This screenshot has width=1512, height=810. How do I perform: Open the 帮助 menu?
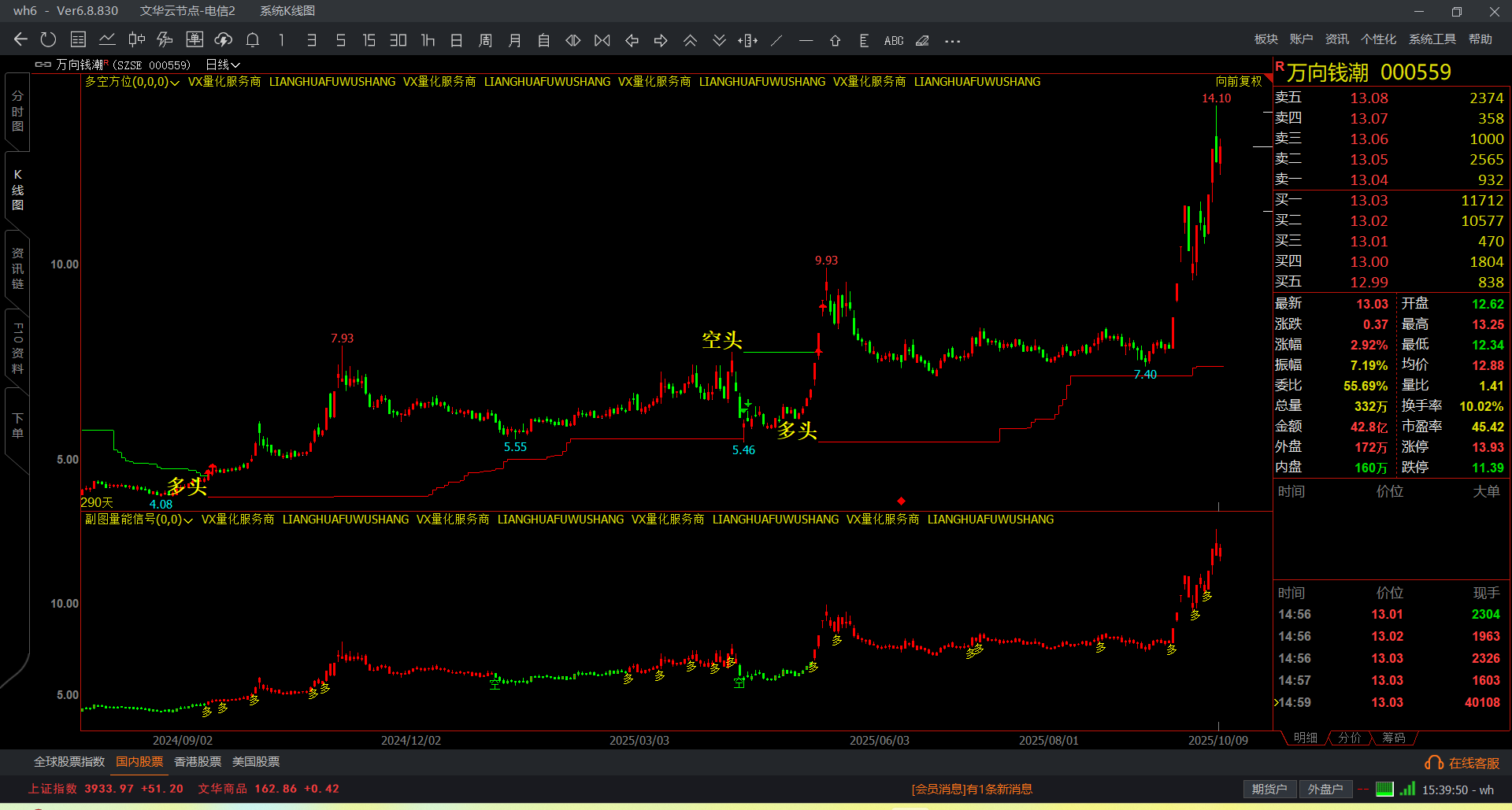(1480, 39)
